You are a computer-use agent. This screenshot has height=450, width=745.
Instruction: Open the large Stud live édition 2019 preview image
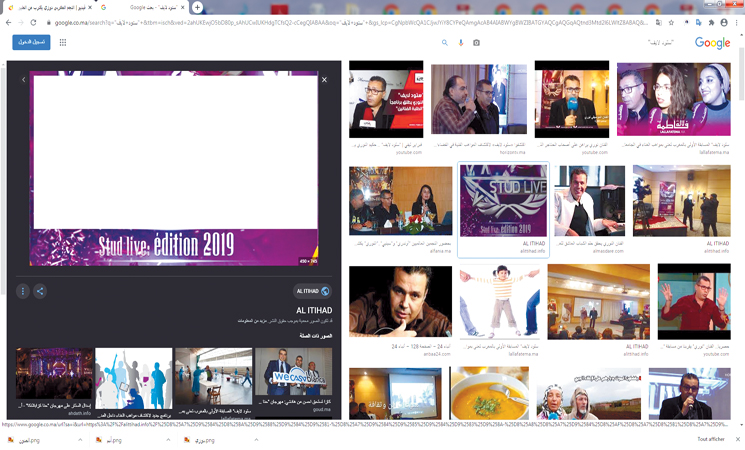[174, 168]
